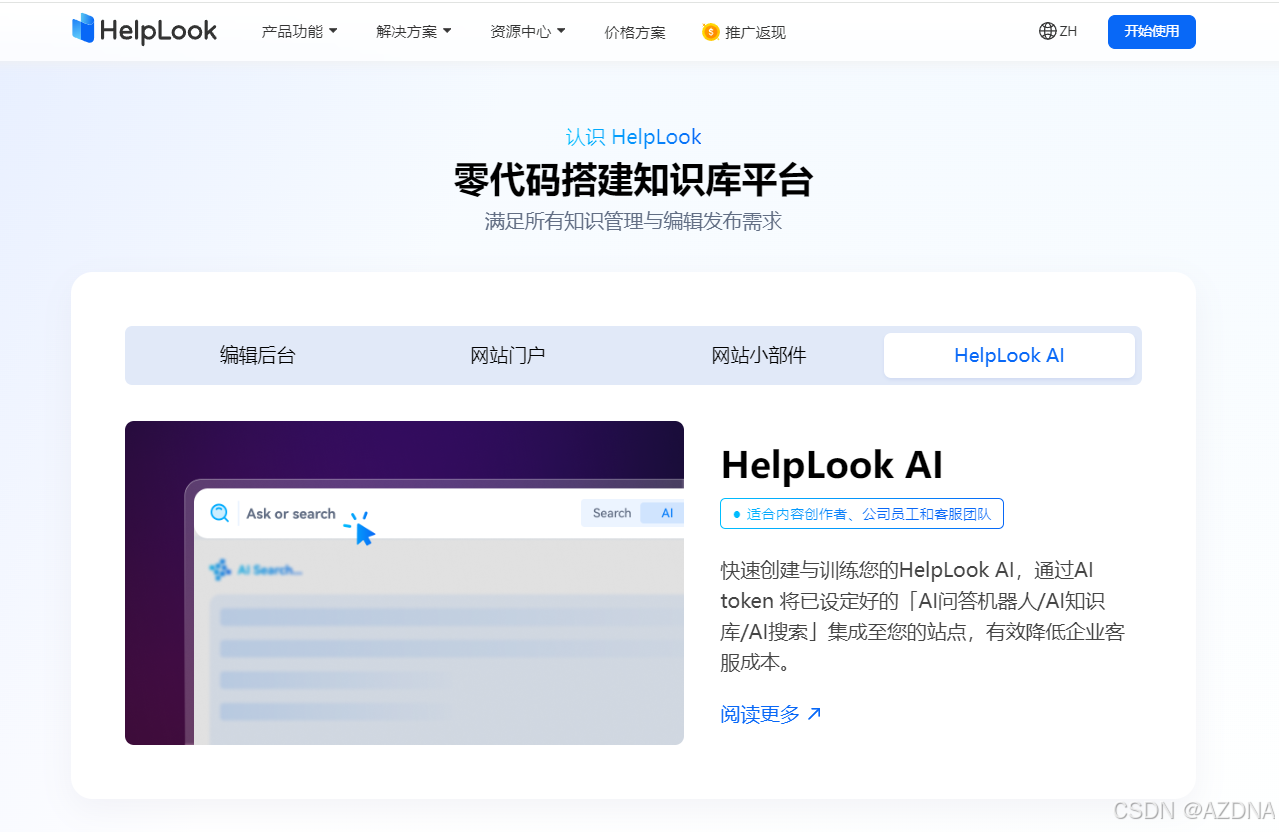This screenshot has height=832, width=1279.
Task: Click the Ask or search field
Action: pos(291,514)
